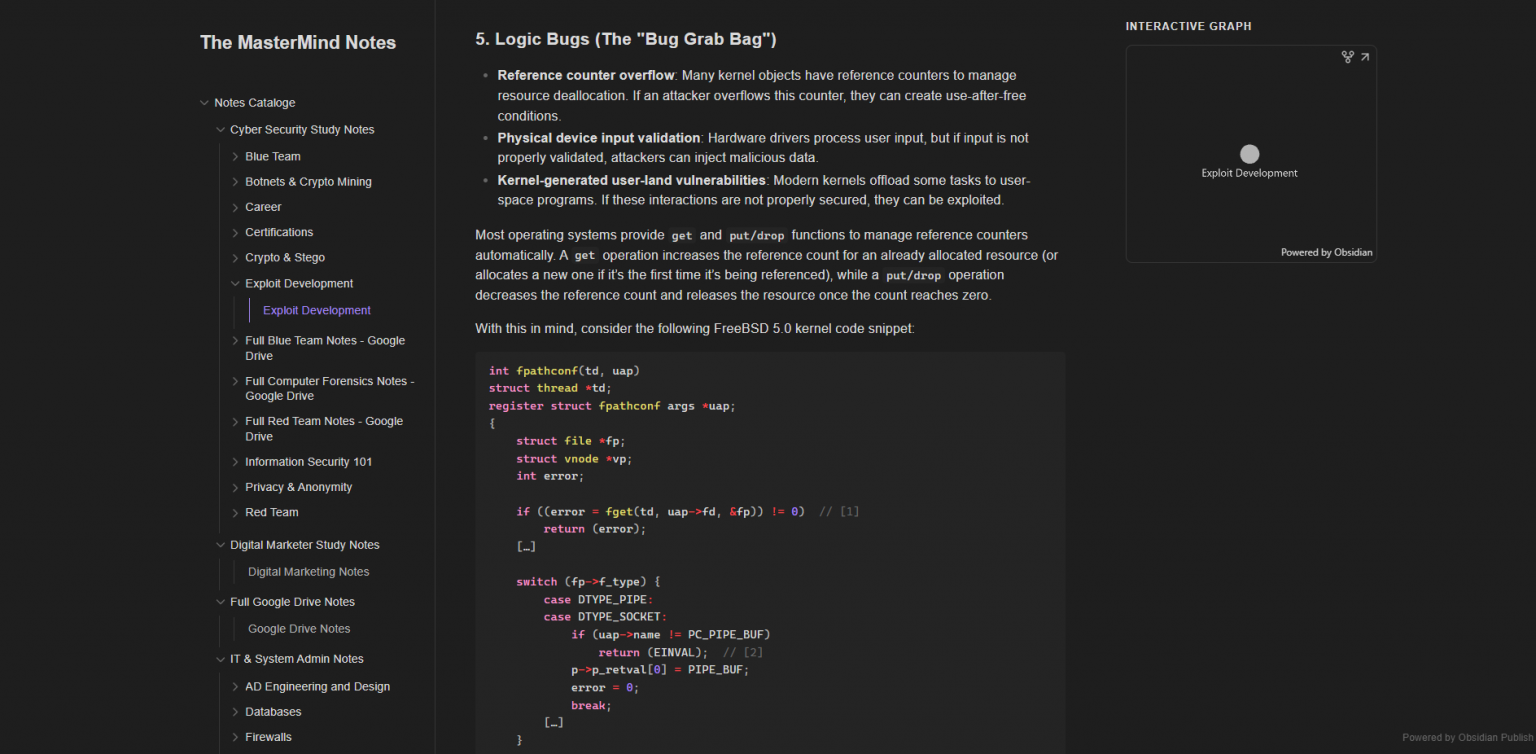This screenshot has width=1536, height=754.
Task: Open the Information Security 101 folder
Action: coord(307,462)
